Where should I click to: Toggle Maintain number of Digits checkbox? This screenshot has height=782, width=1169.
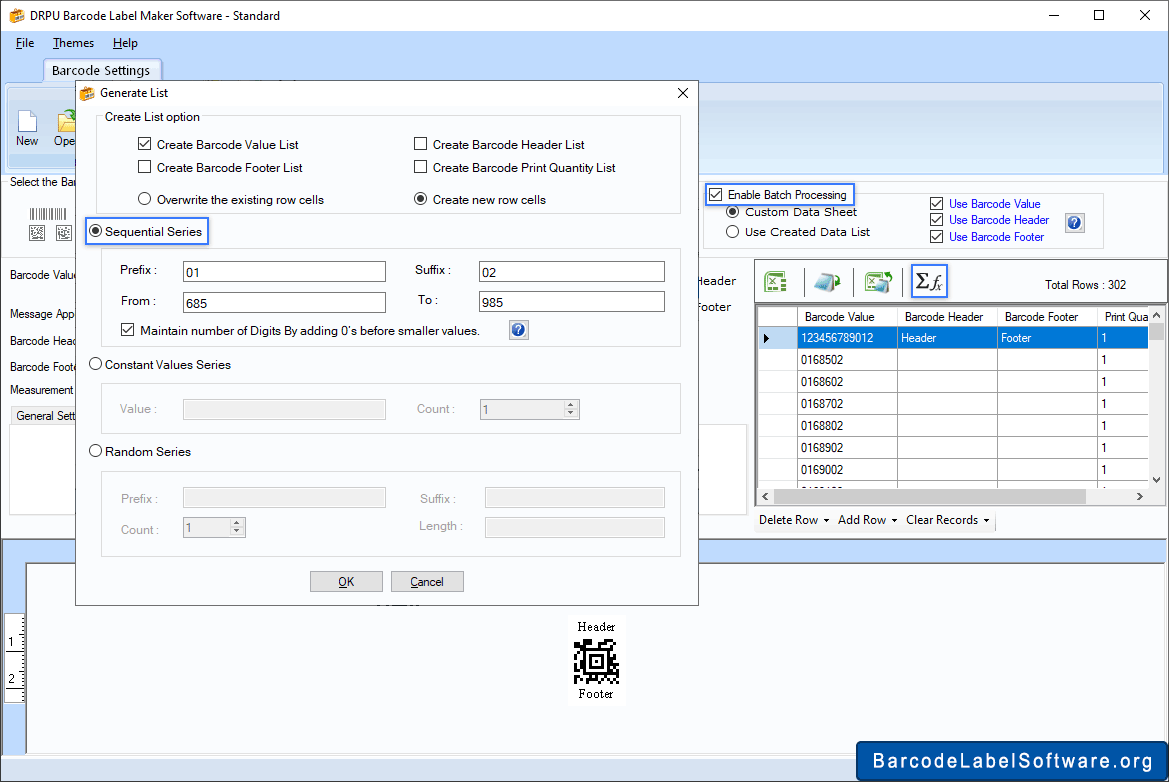(127, 329)
